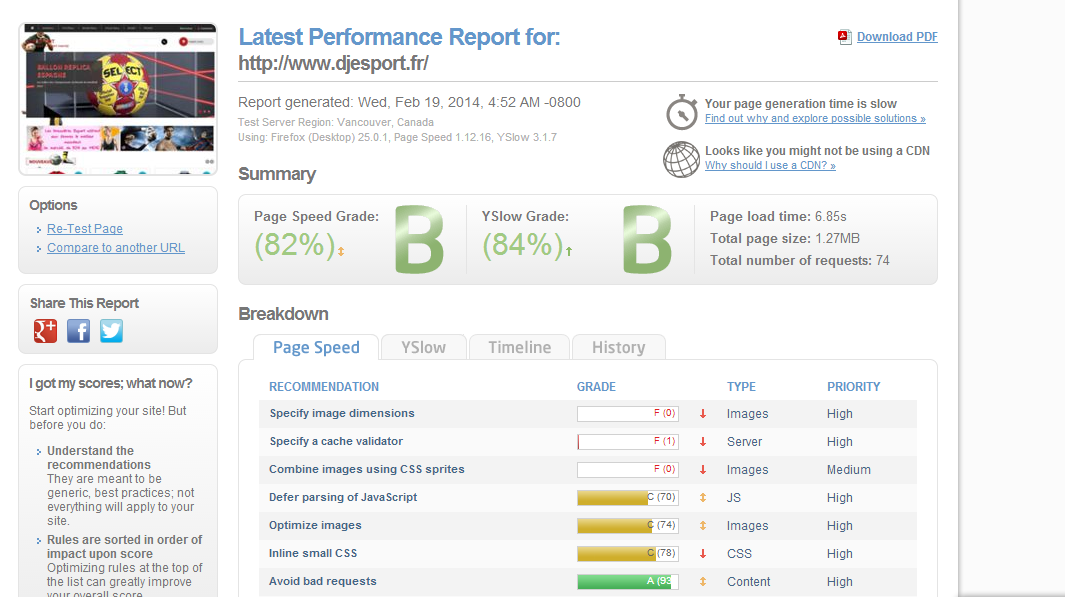The width and height of the screenshot is (1065, 597).
Task: Open the History tab
Action: point(618,347)
